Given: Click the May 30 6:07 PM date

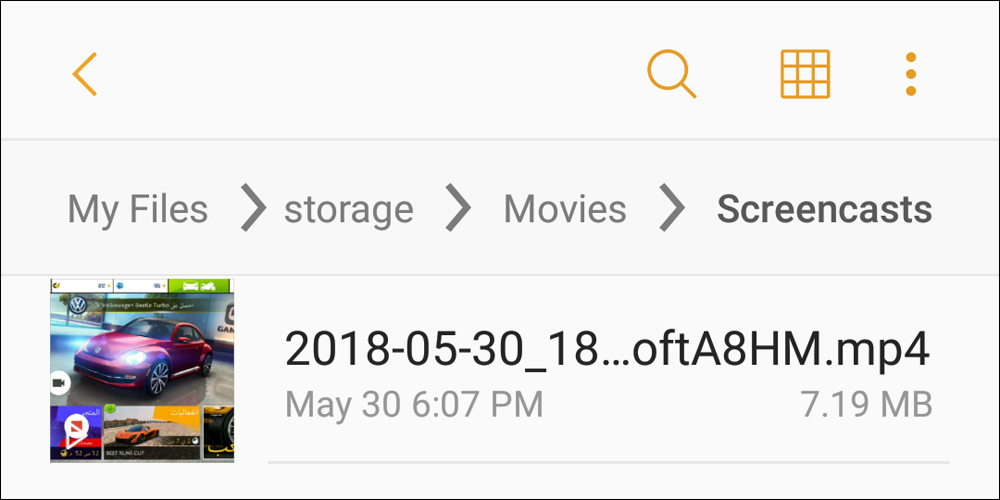Looking at the screenshot, I should (x=414, y=404).
